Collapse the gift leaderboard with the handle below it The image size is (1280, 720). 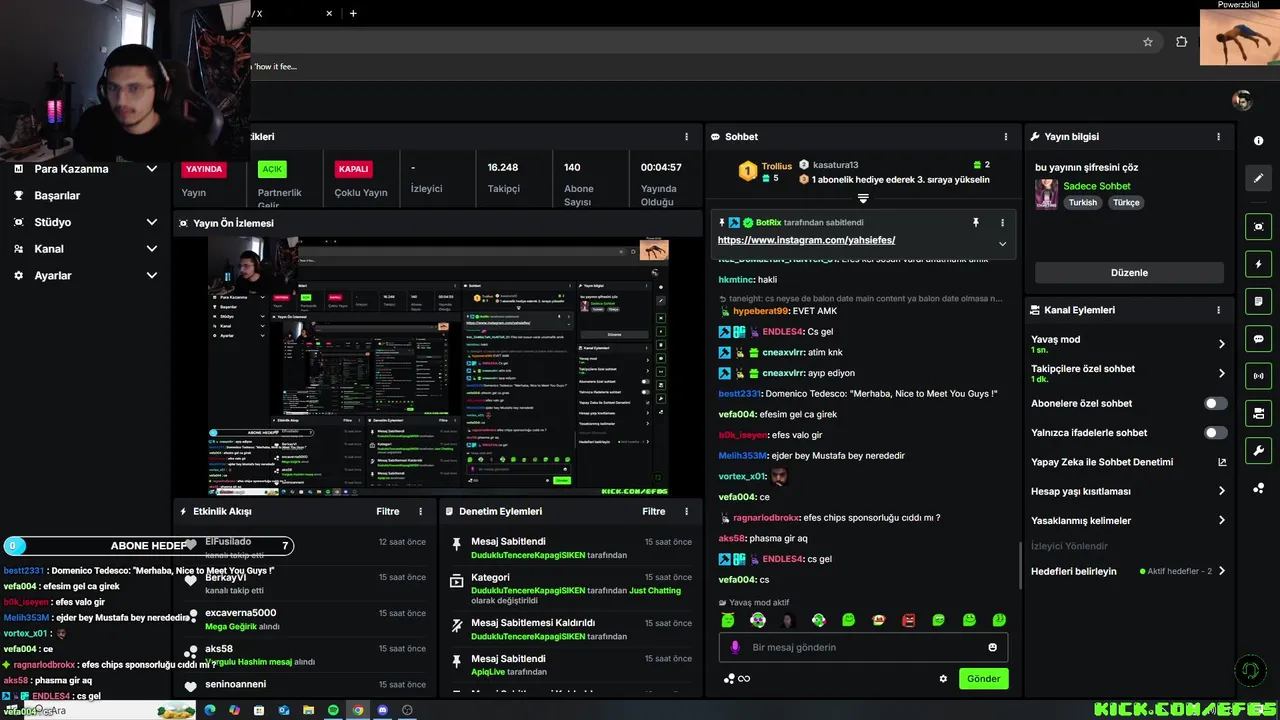point(863,199)
